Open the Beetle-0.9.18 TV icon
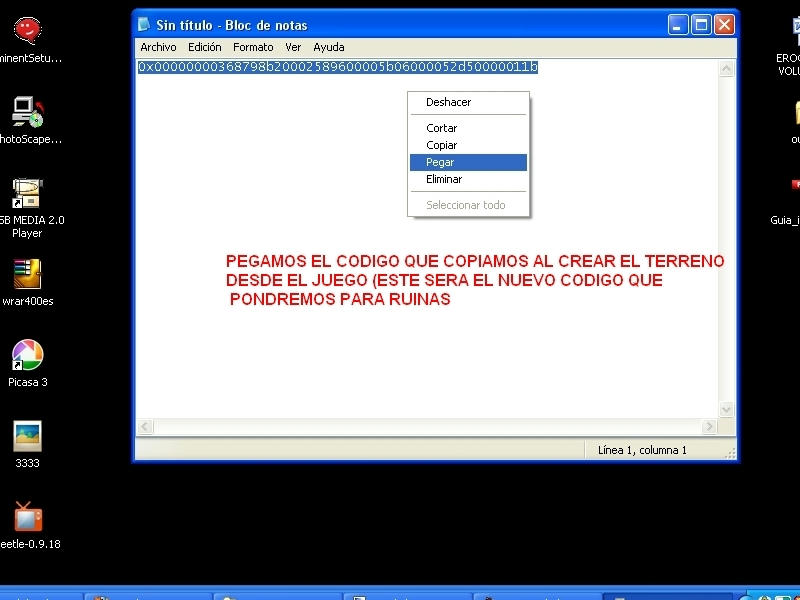 [x=27, y=517]
